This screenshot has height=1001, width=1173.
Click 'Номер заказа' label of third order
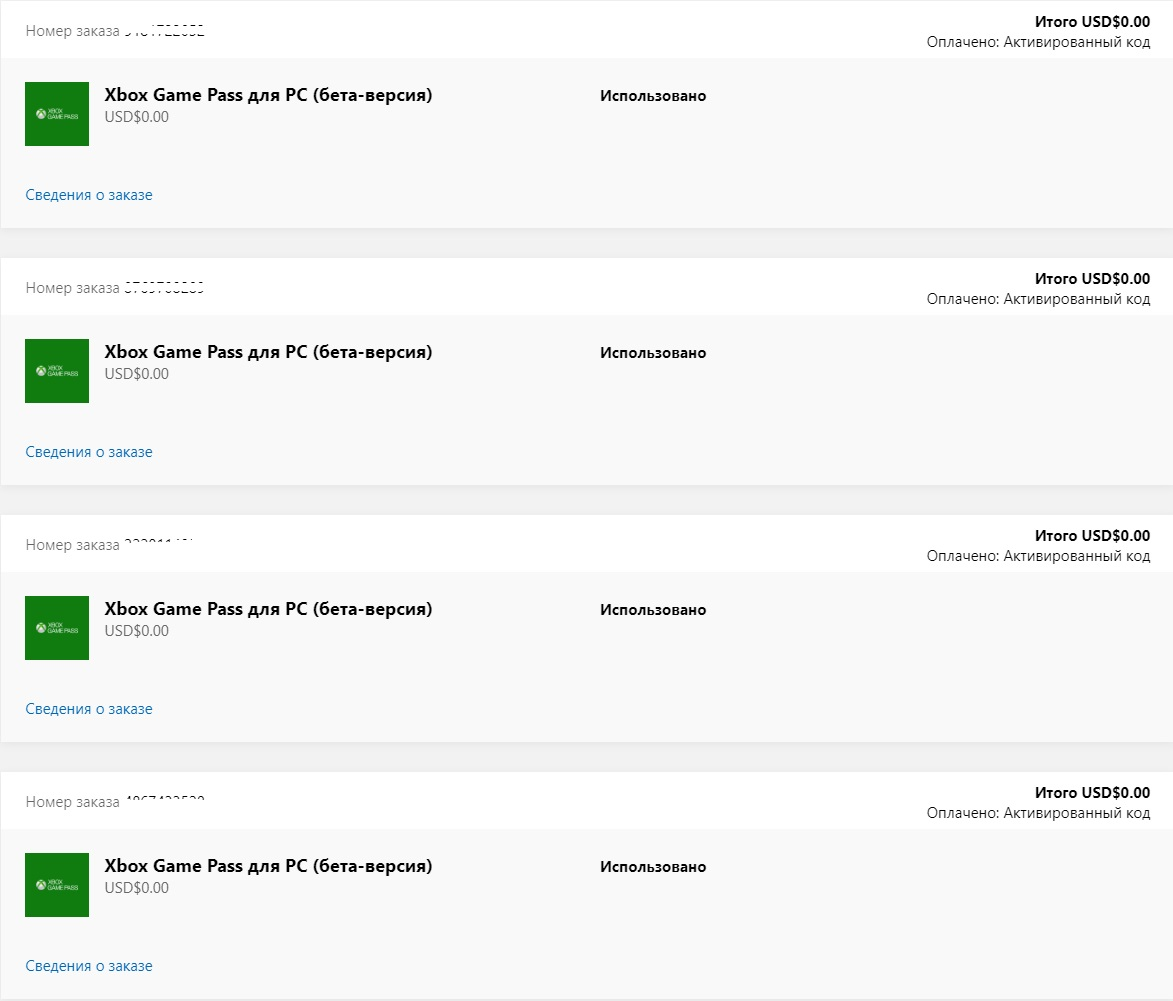[73, 545]
